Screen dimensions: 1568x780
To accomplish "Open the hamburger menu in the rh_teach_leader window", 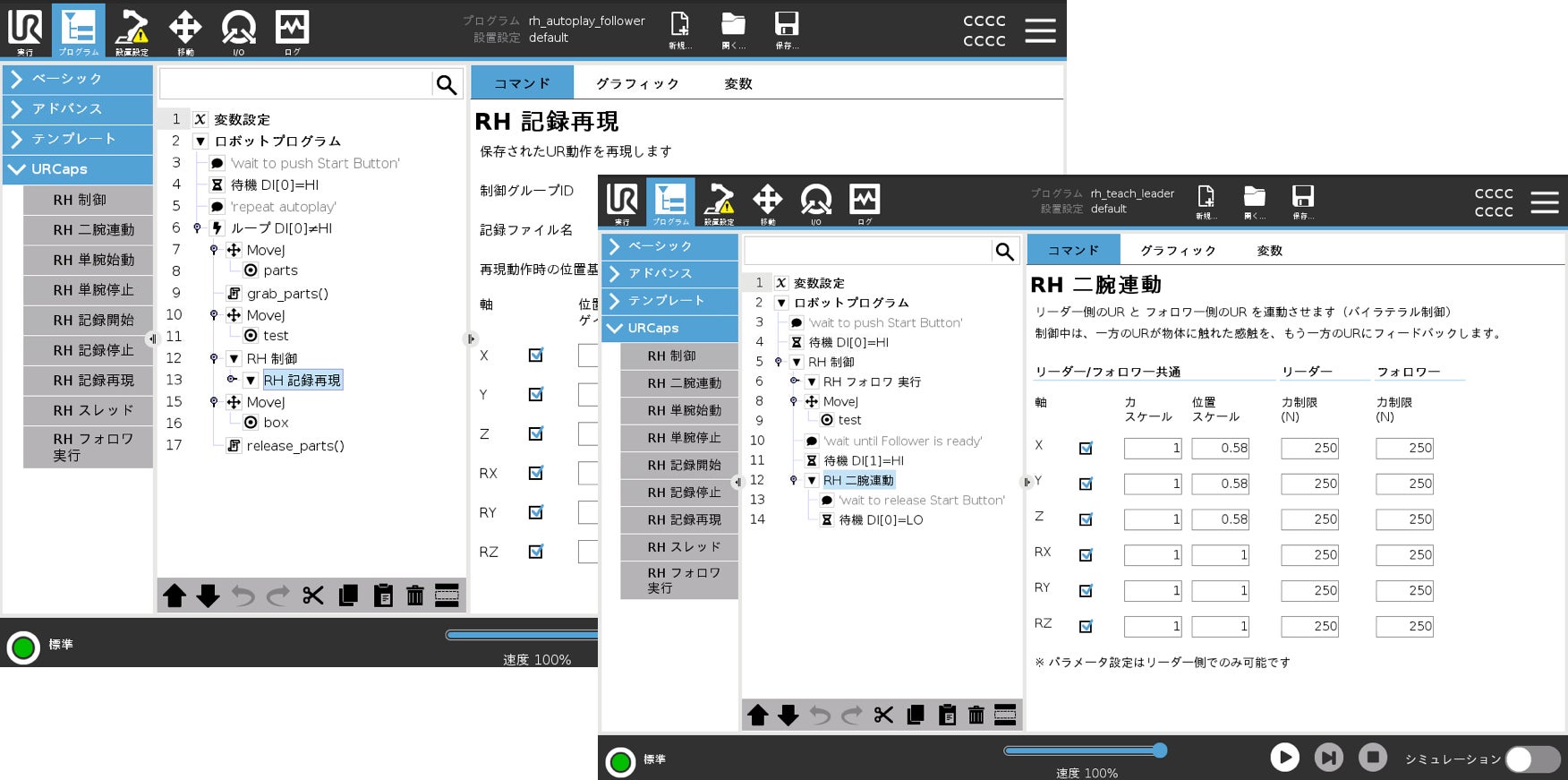I will tap(1544, 202).
